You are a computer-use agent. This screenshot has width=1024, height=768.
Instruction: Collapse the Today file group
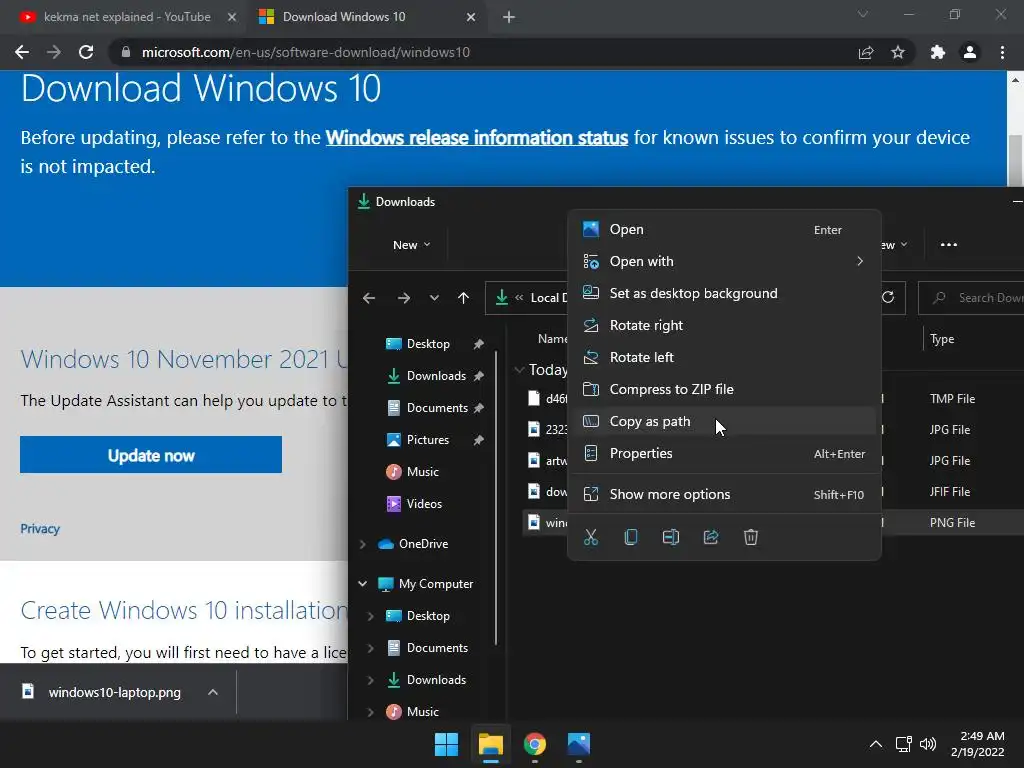tap(519, 370)
